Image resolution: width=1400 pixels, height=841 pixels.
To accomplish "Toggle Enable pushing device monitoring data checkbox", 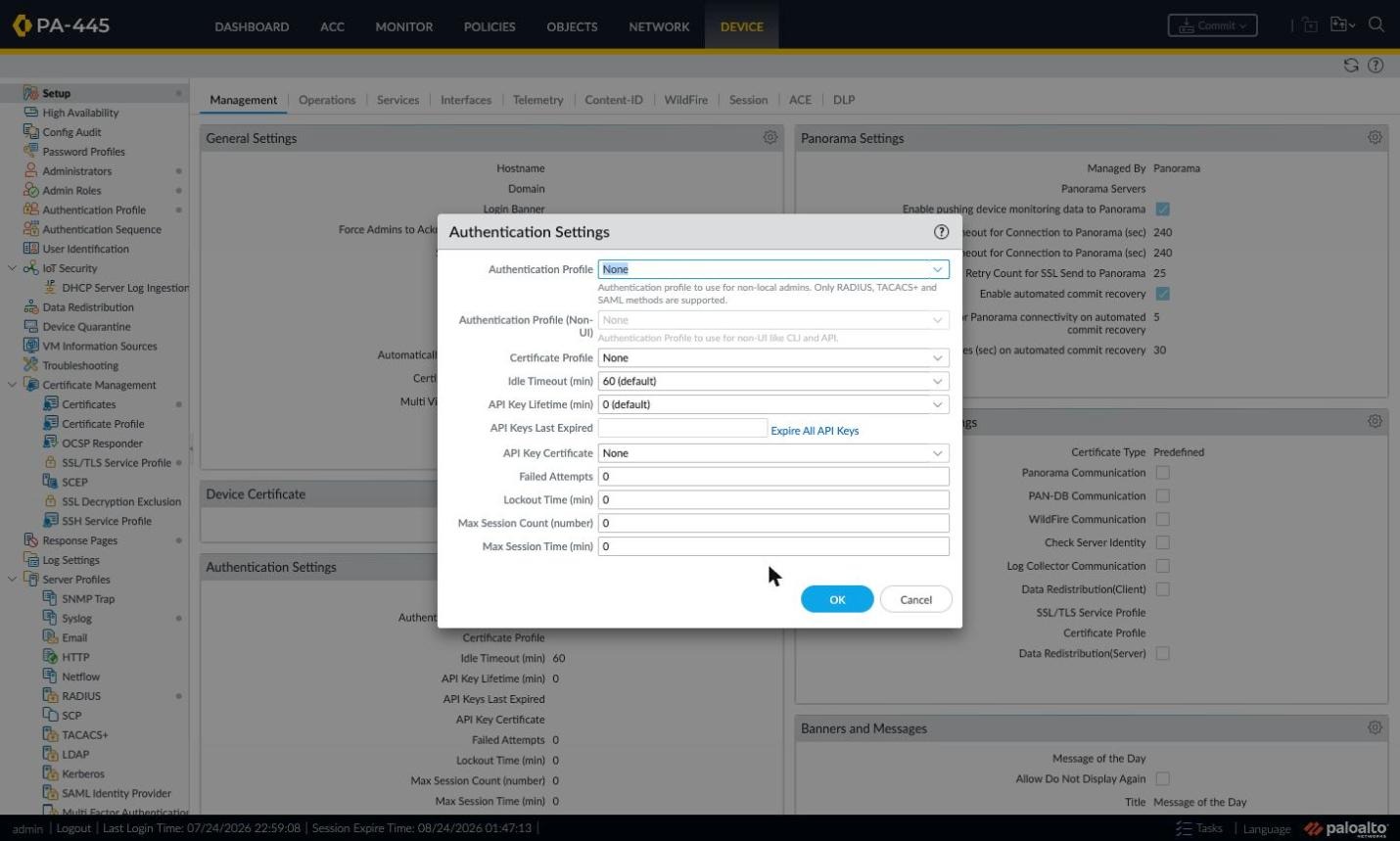I will point(1162,210).
